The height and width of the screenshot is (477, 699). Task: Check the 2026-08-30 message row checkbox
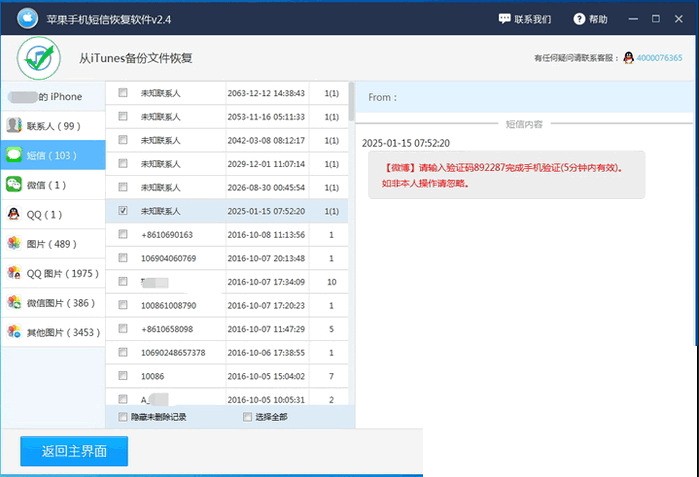click(123, 187)
